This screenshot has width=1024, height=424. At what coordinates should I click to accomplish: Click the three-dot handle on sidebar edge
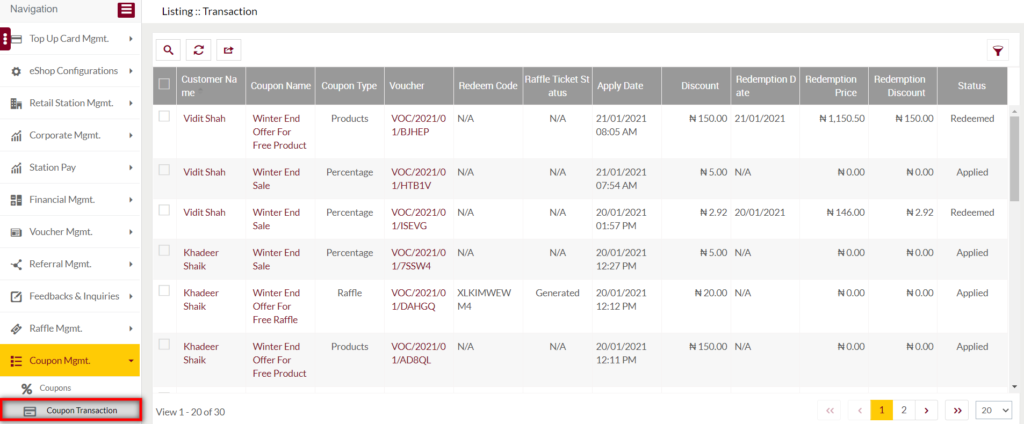tap(6, 39)
